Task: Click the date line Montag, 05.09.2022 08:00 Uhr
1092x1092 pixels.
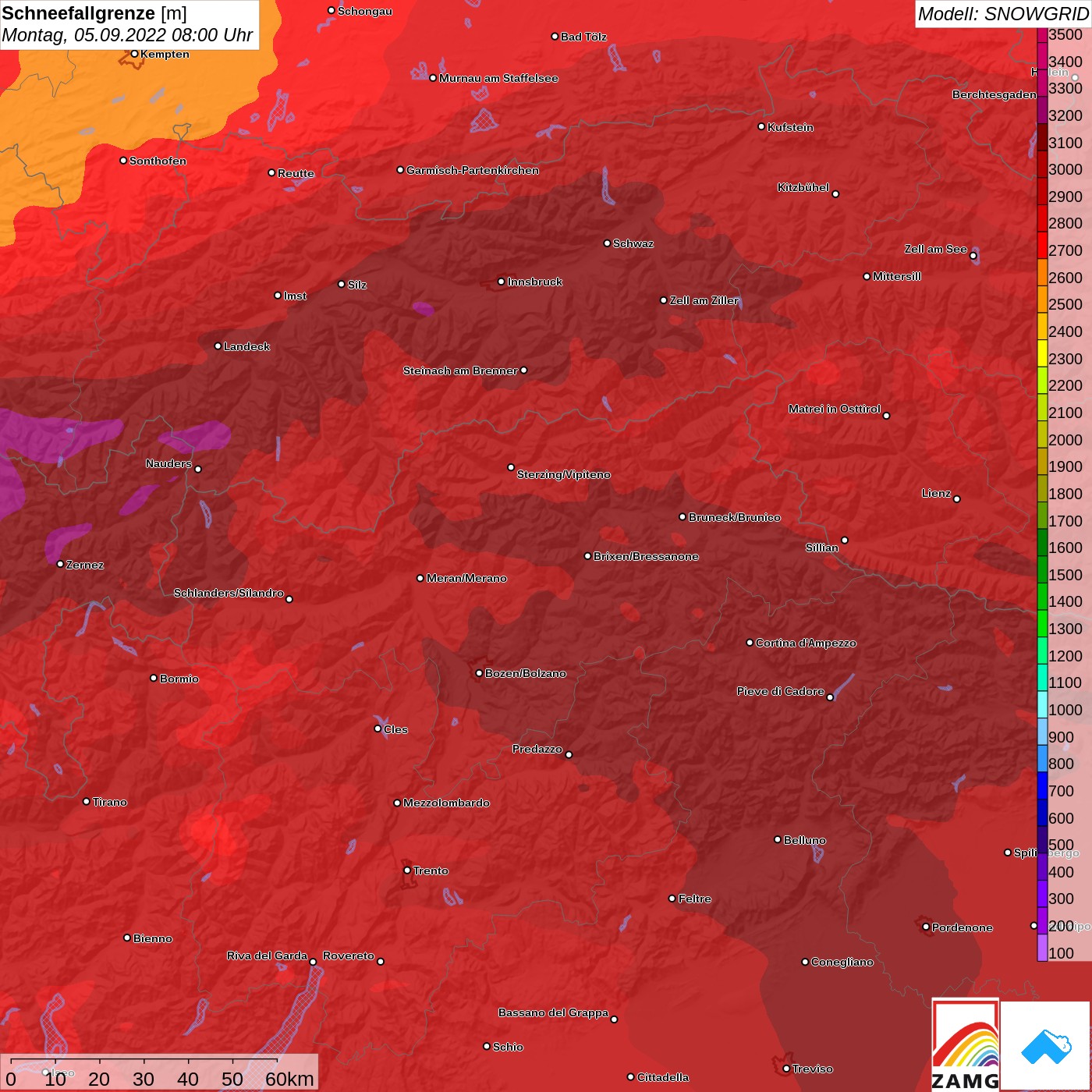Action: pos(127,36)
